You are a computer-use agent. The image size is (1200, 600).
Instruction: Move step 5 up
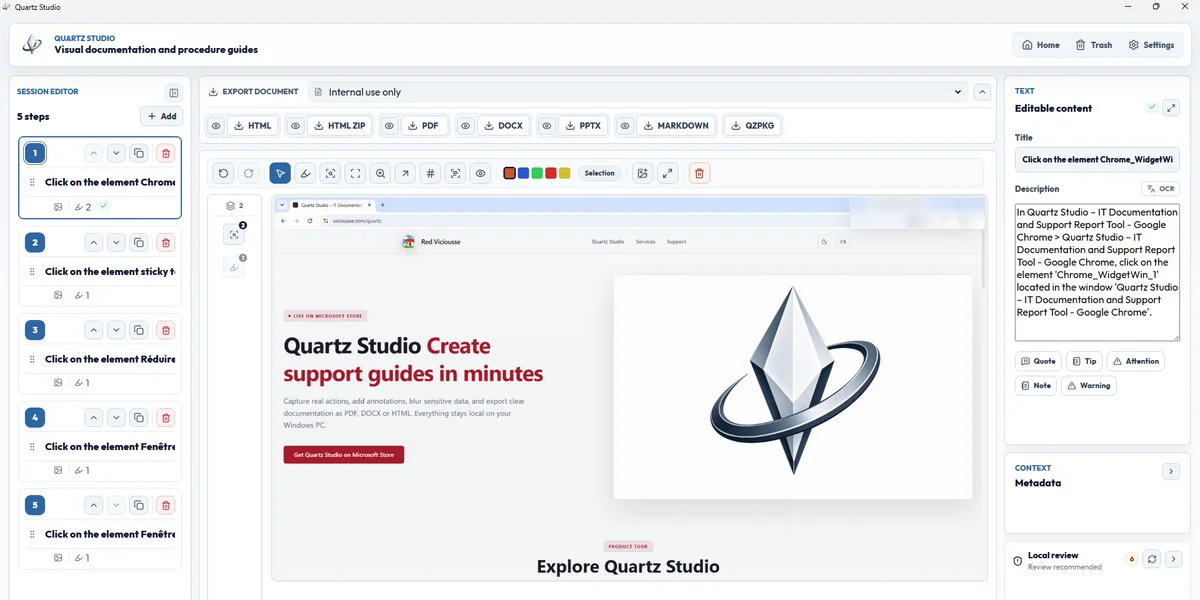tap(93, 505)
